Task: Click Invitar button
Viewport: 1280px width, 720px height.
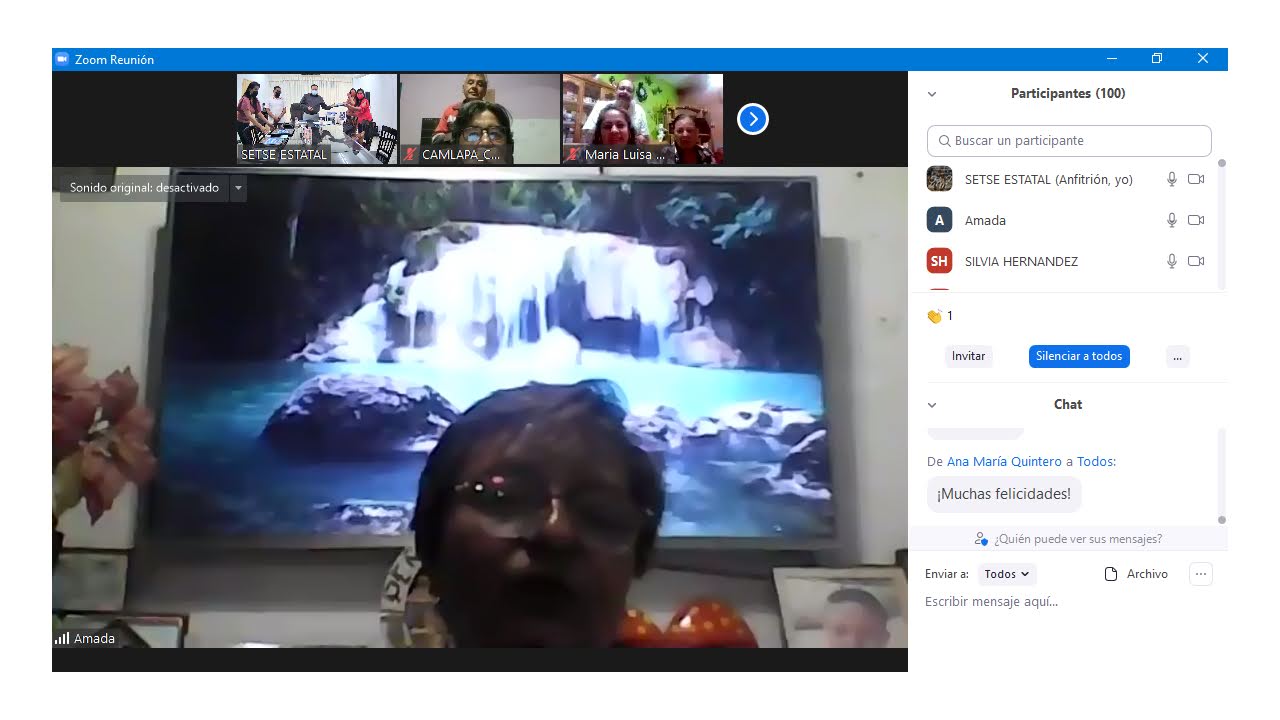Action: 968,356
